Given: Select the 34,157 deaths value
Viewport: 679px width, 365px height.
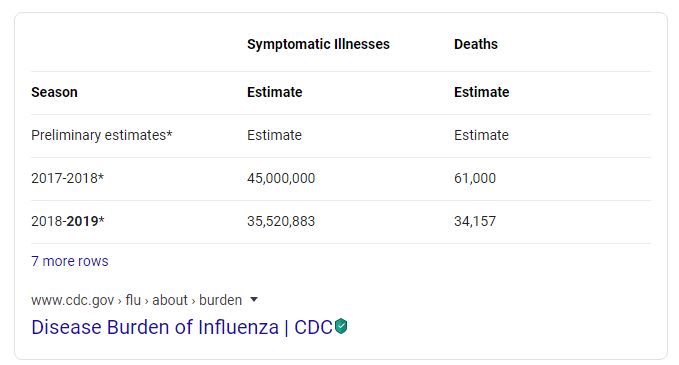Looking at the screenshot, I should 475,221.
